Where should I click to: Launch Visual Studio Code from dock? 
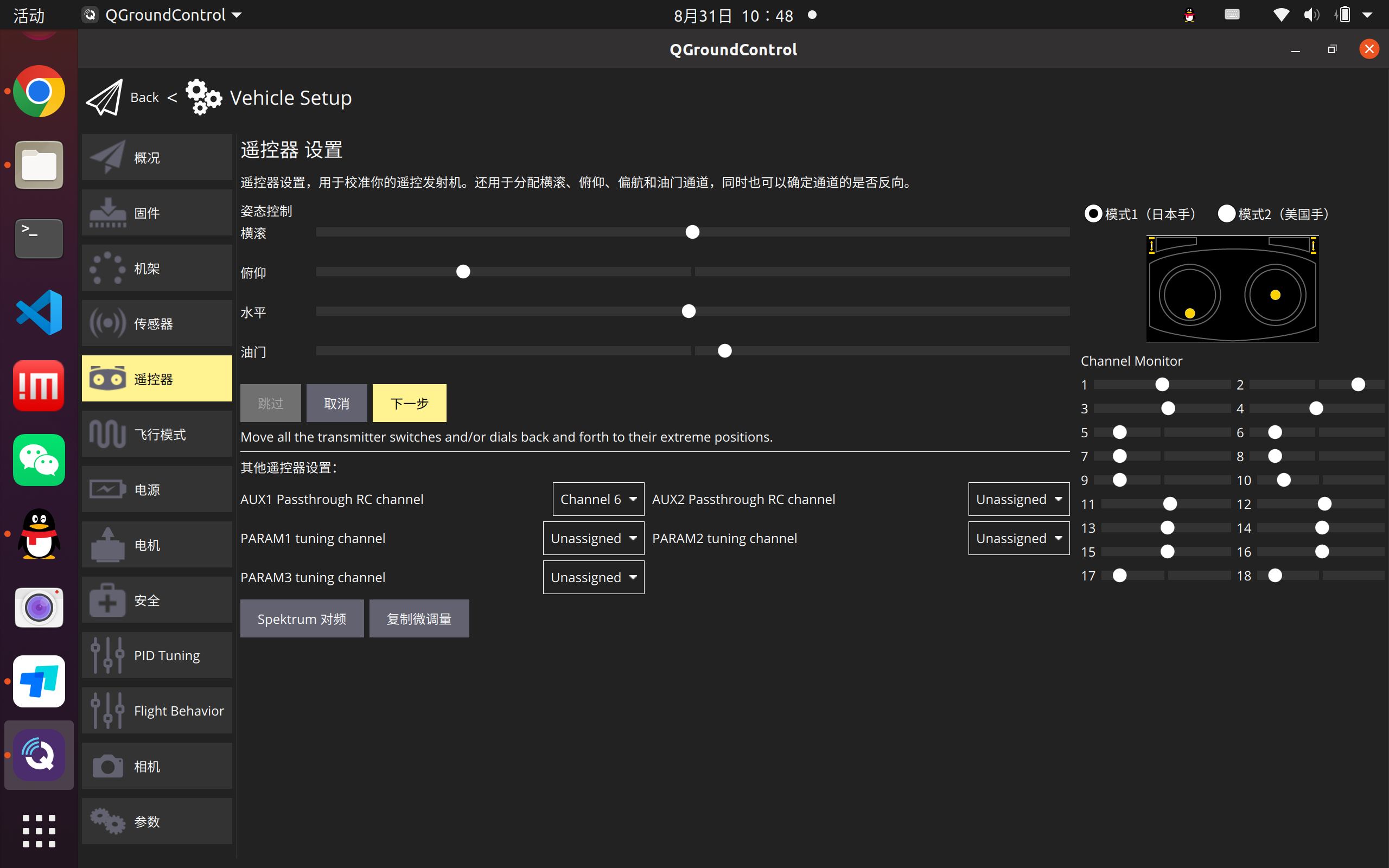(39, 312)
